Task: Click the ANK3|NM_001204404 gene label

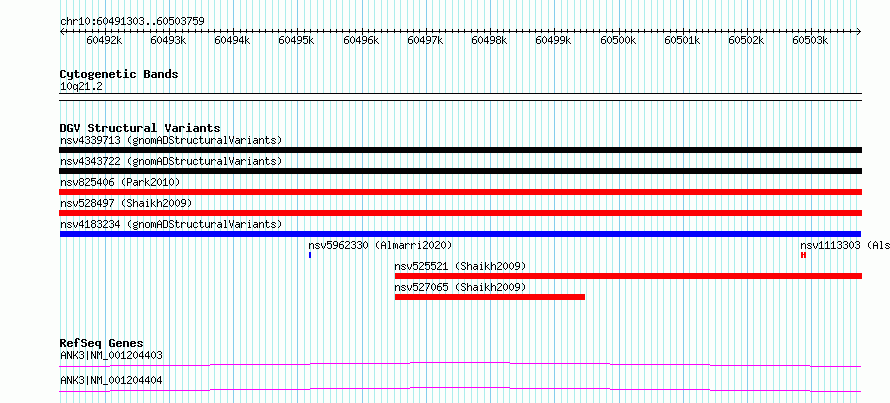Action: point(111,380)
